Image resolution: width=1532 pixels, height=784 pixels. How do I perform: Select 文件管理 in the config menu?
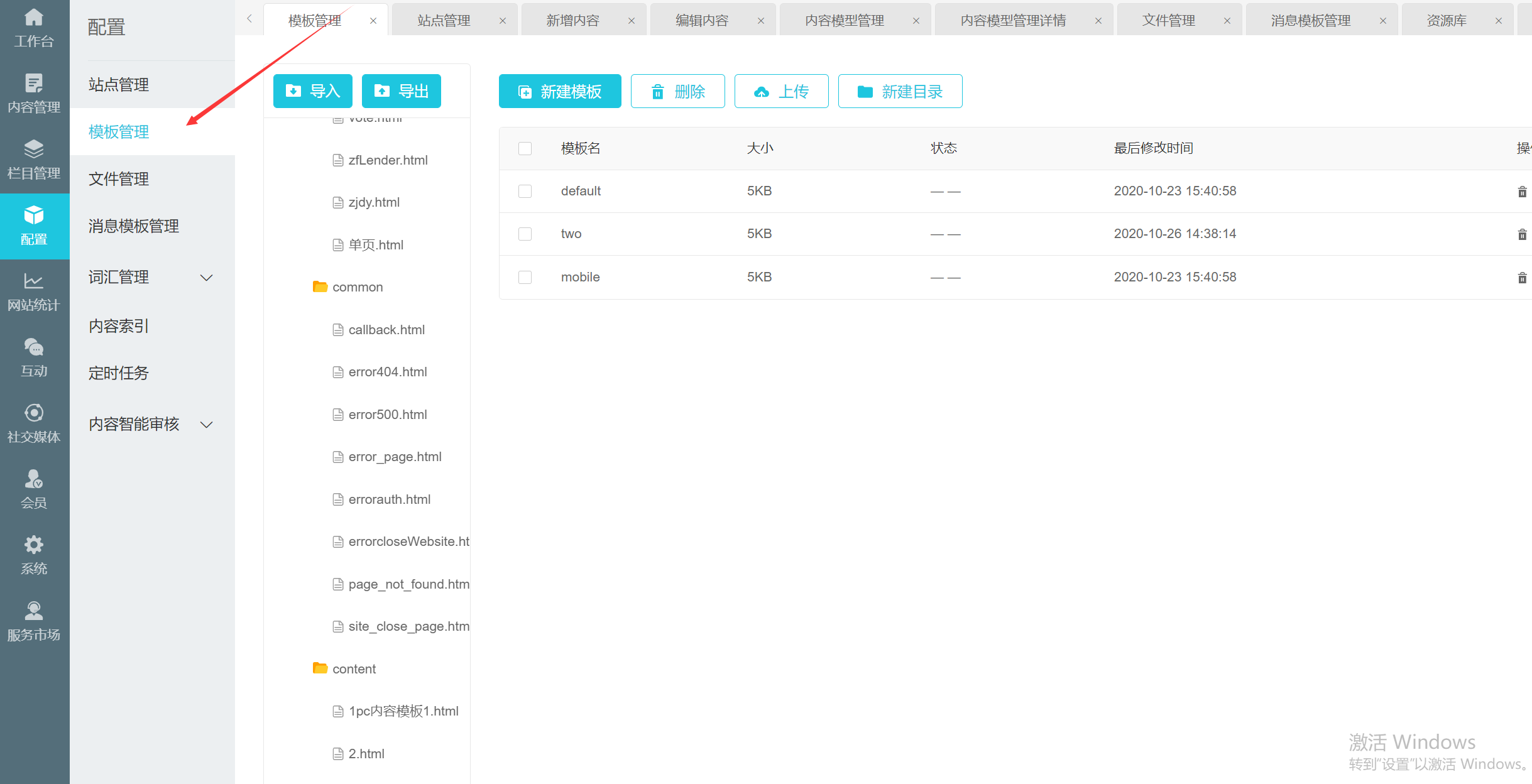(x=119, y=179)
